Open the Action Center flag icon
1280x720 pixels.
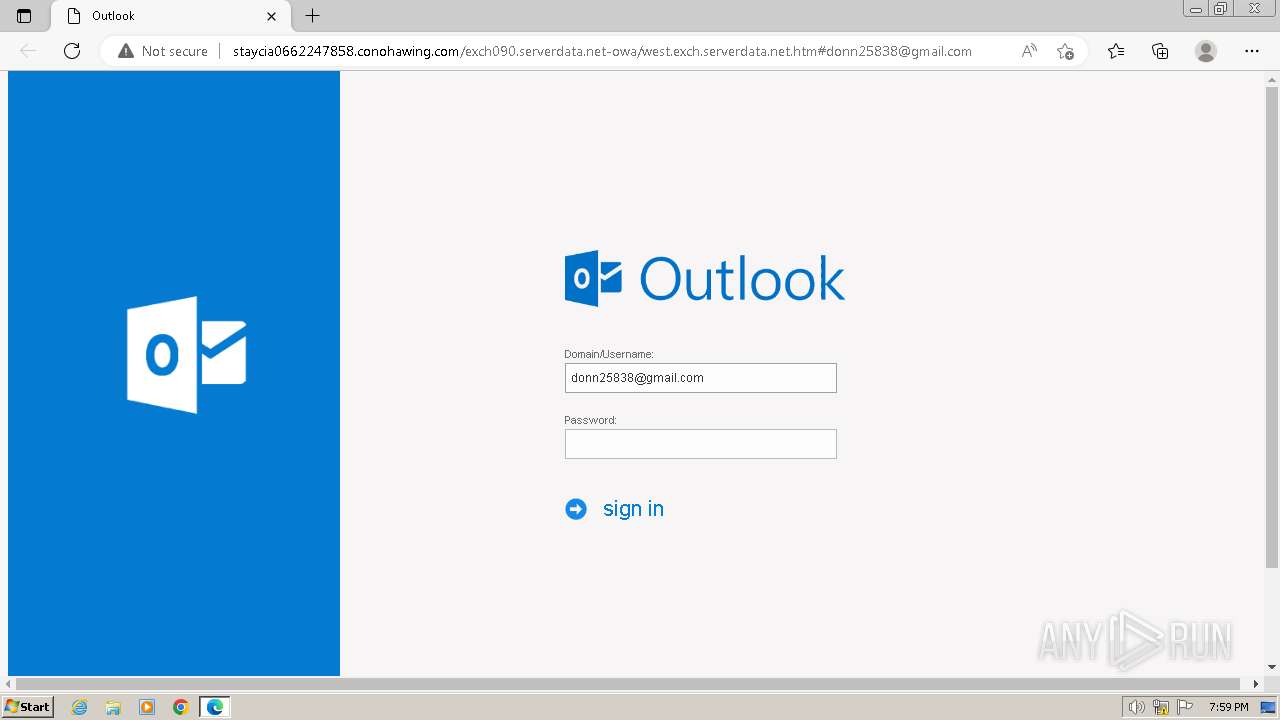1185,707
